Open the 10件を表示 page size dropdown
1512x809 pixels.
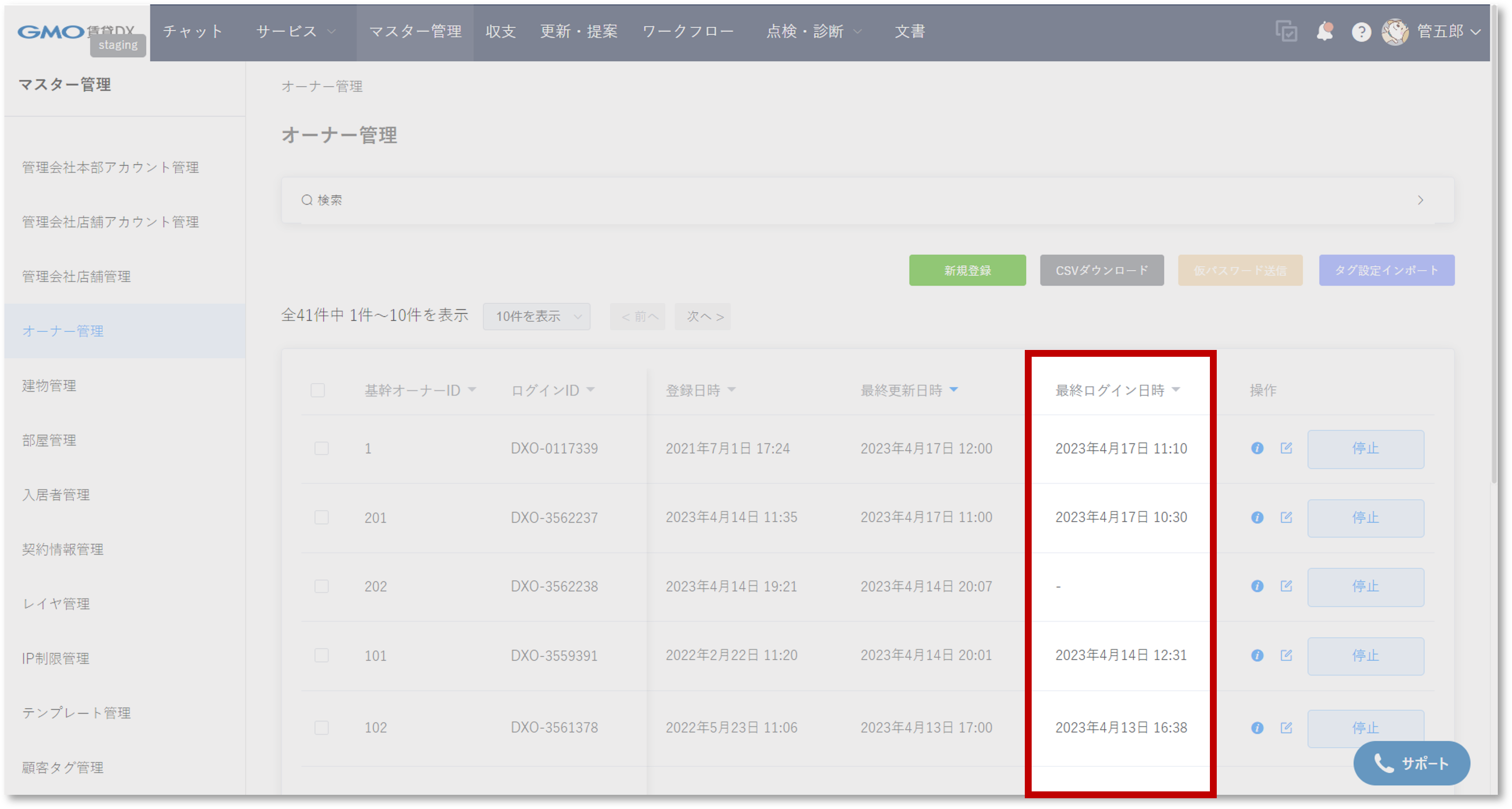537,316
